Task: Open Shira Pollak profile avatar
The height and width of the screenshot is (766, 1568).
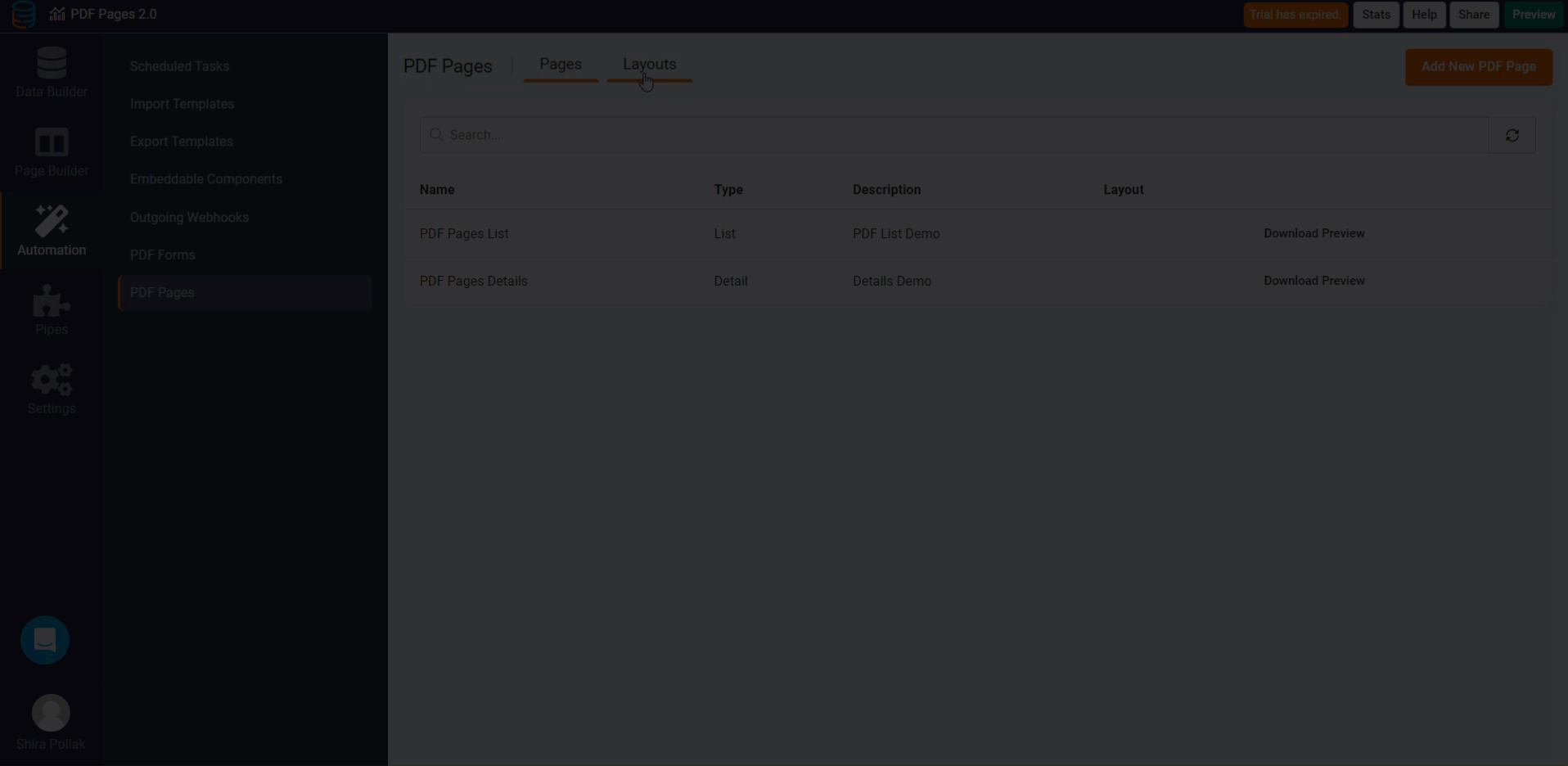Action: pos(51,713)
